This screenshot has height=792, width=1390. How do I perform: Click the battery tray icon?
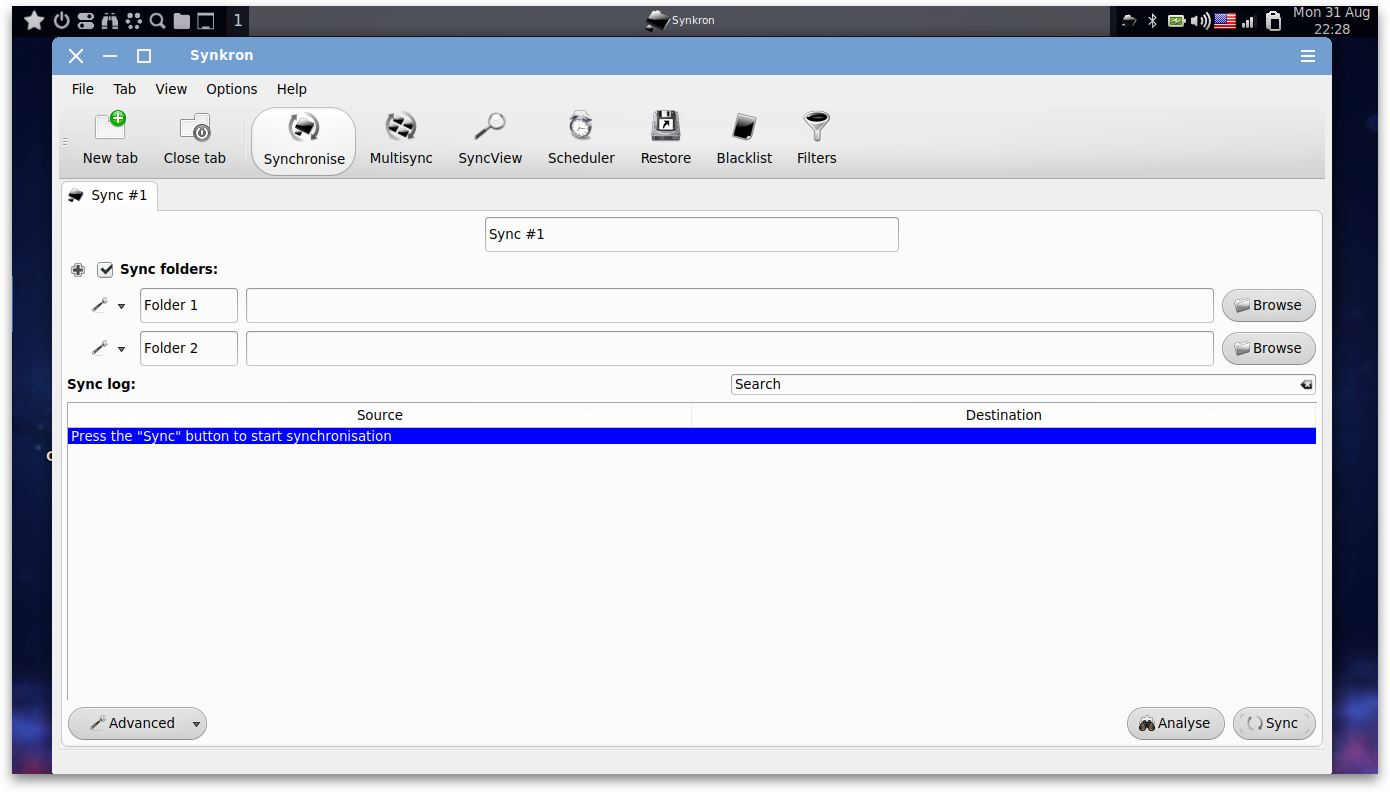pyautogui.click(x=1177, y=20)
